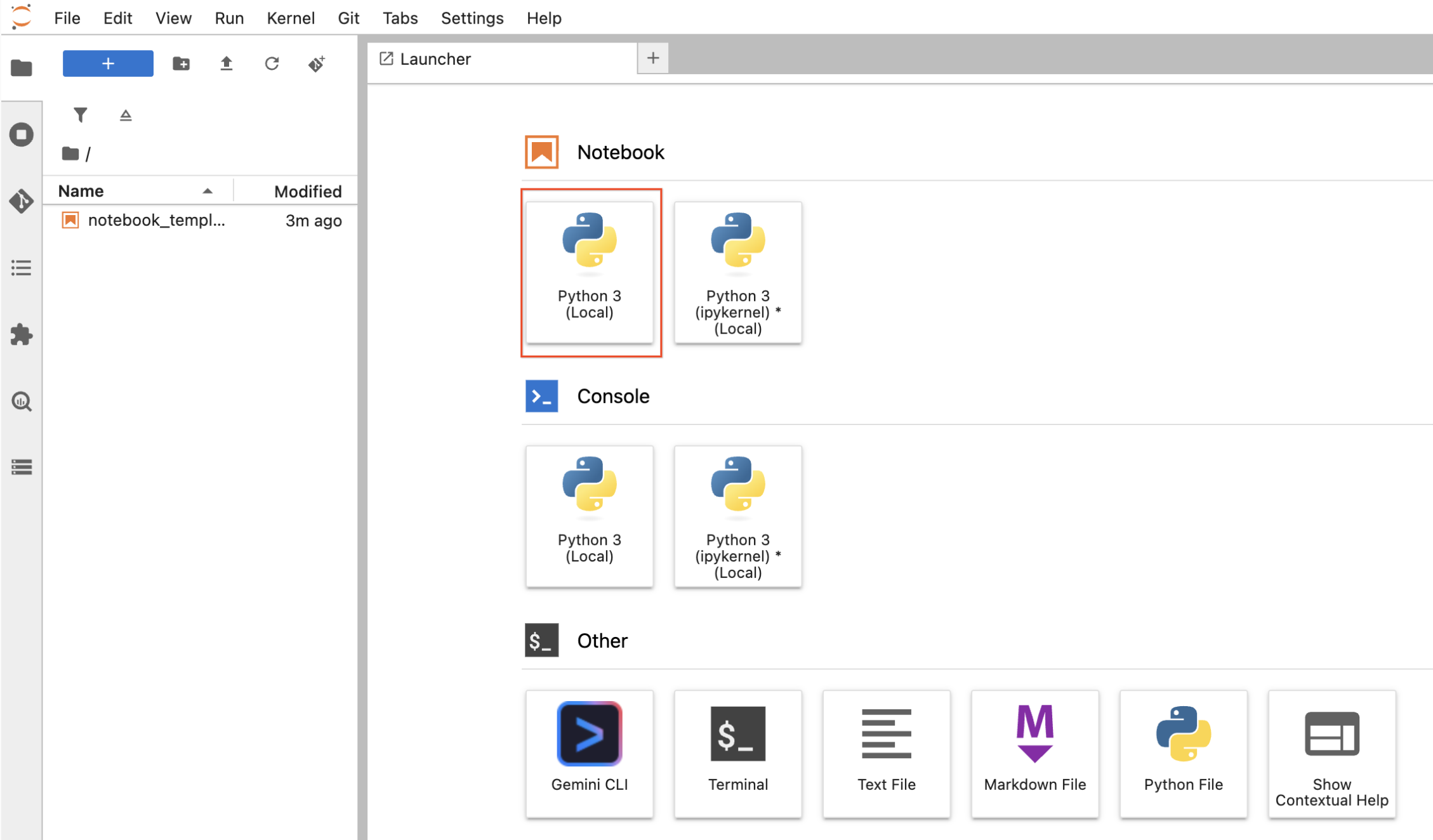This screenshot has height=840, width=1433.
Task: Click the Other section heading text
Action: pos(602,640)
